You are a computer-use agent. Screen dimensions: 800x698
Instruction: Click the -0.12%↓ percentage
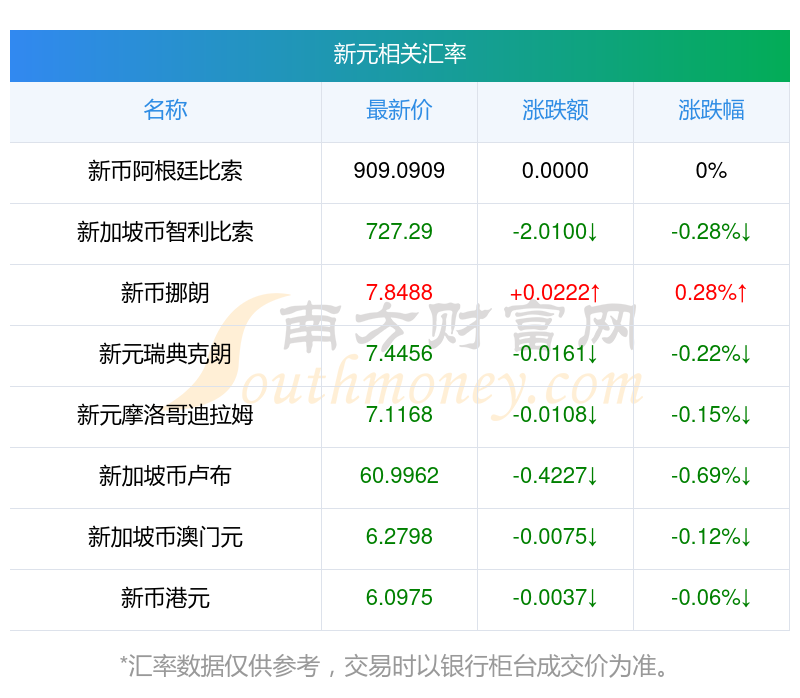pos(711,537)
